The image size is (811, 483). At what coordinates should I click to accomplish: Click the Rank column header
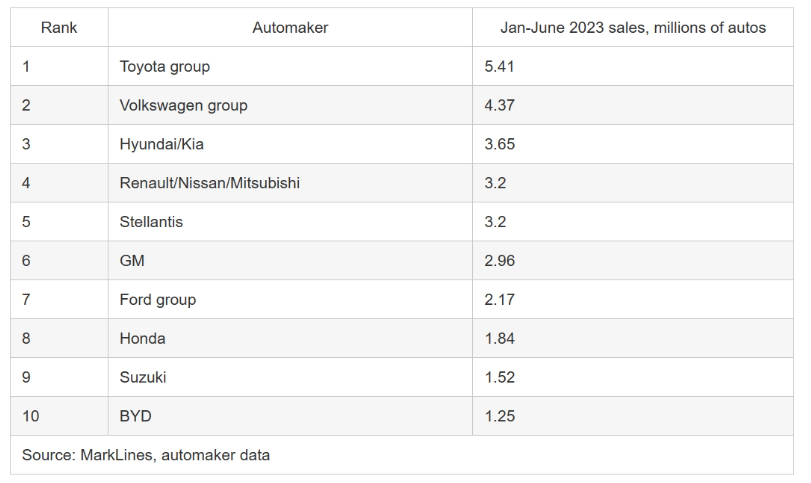click(59, 27)
